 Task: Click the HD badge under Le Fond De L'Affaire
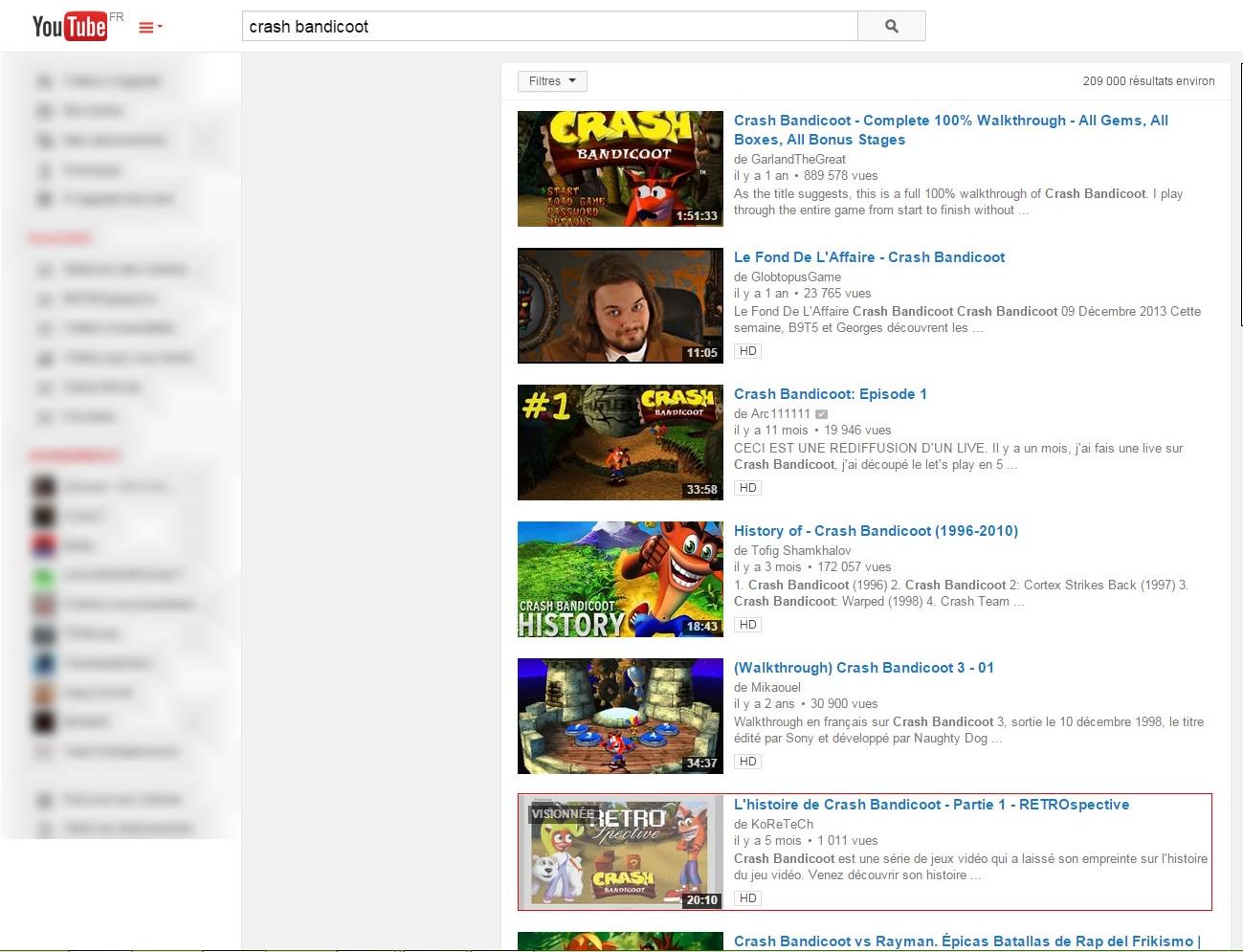tap(747, 351)
